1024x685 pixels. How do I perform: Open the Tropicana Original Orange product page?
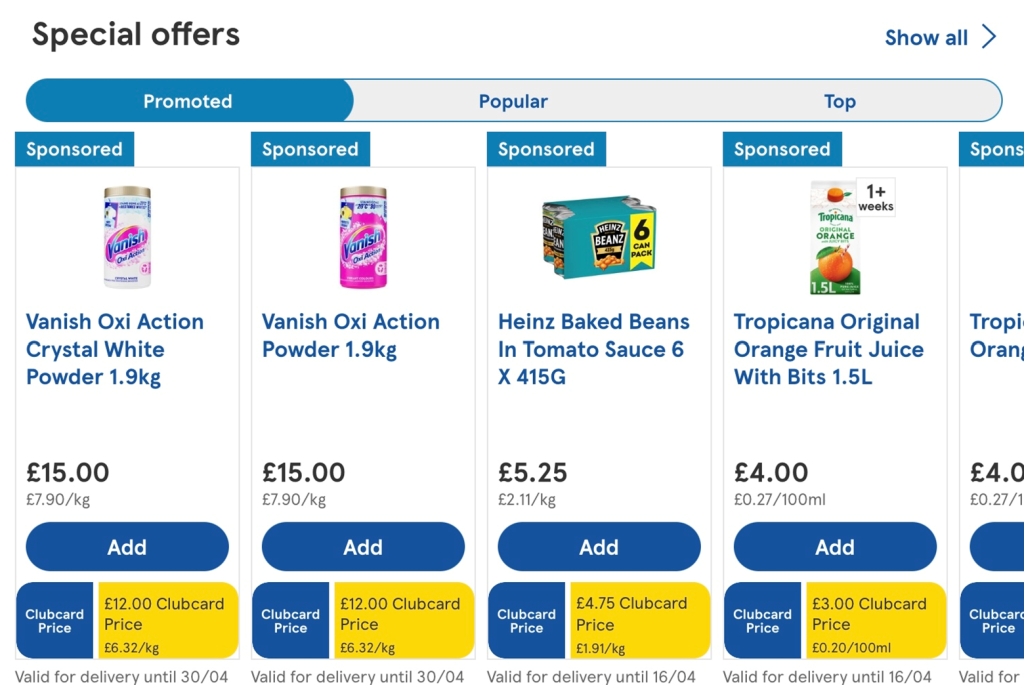point(827,349)
